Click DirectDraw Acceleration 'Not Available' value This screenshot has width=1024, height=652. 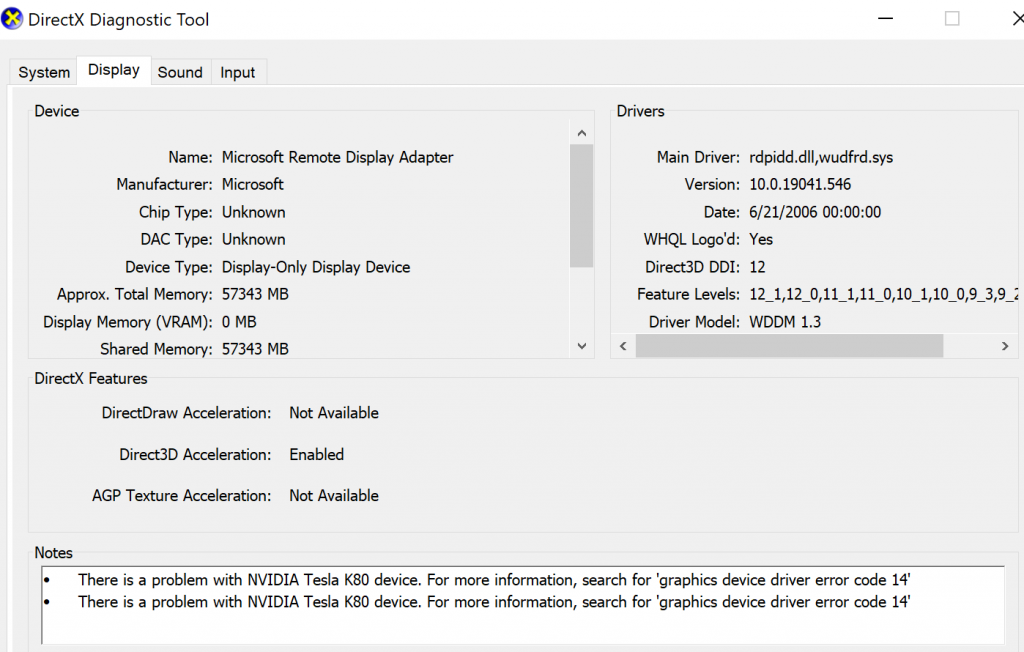pyautogui.click(x=334, y=413)
